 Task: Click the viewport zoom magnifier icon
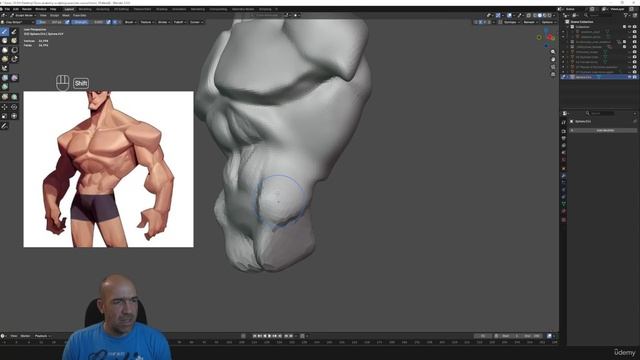tap(553, 52)
